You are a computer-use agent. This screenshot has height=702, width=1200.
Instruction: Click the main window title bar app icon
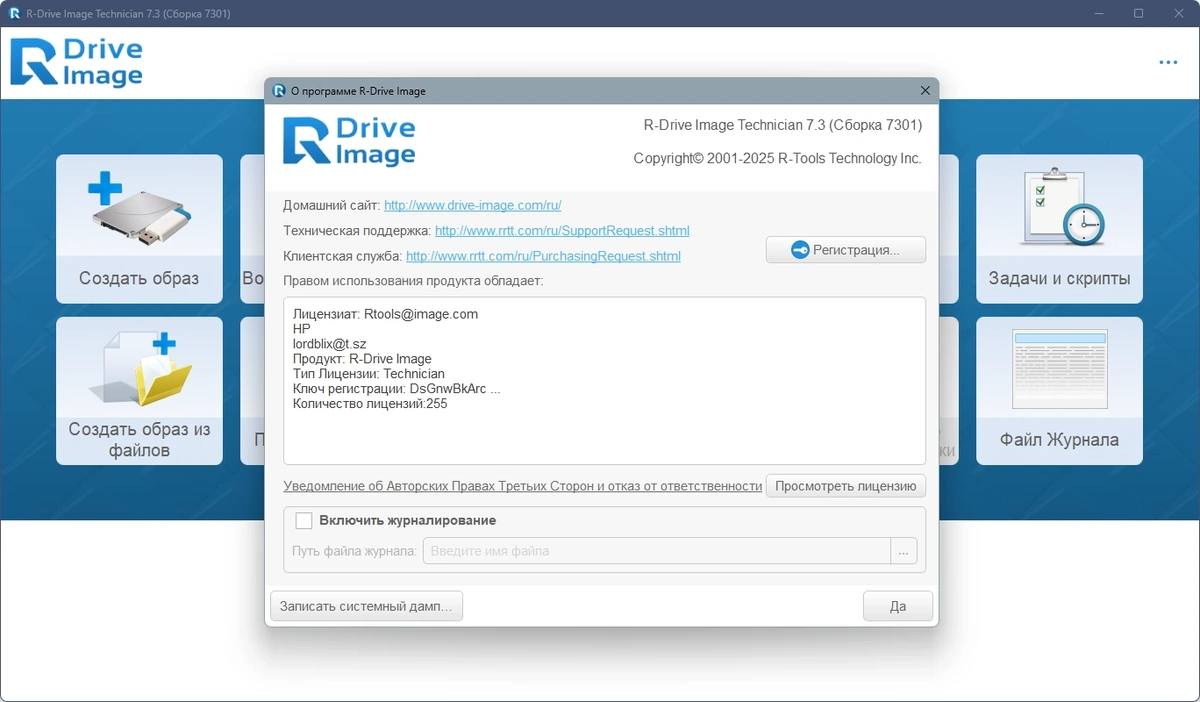15,13
